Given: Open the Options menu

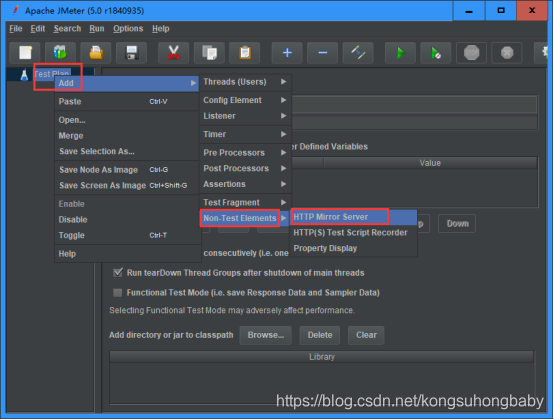Looking at the screenshot, I should pyautogui.click(x=128, y=29).
